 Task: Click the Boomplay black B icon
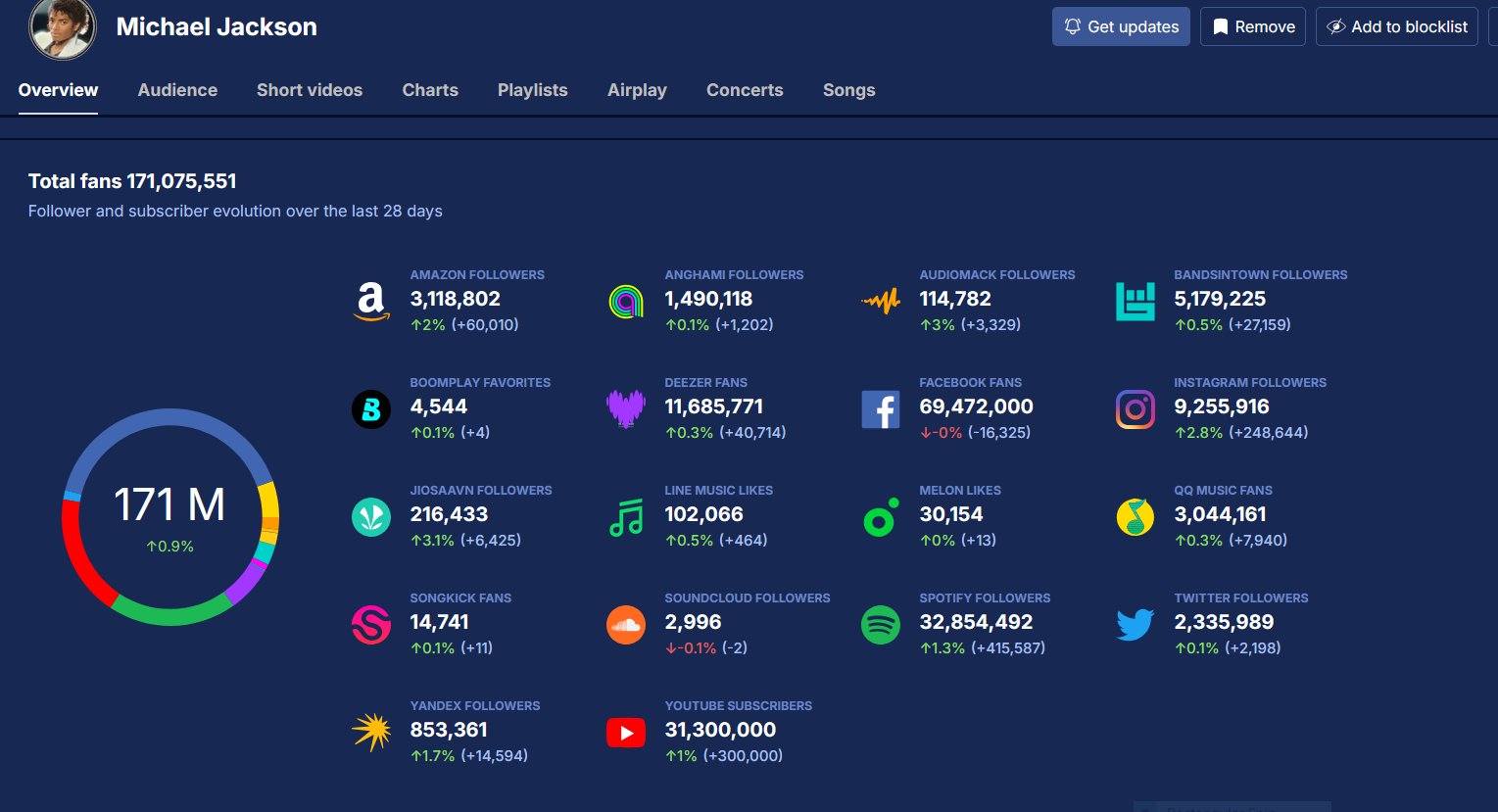pos(371,409)
